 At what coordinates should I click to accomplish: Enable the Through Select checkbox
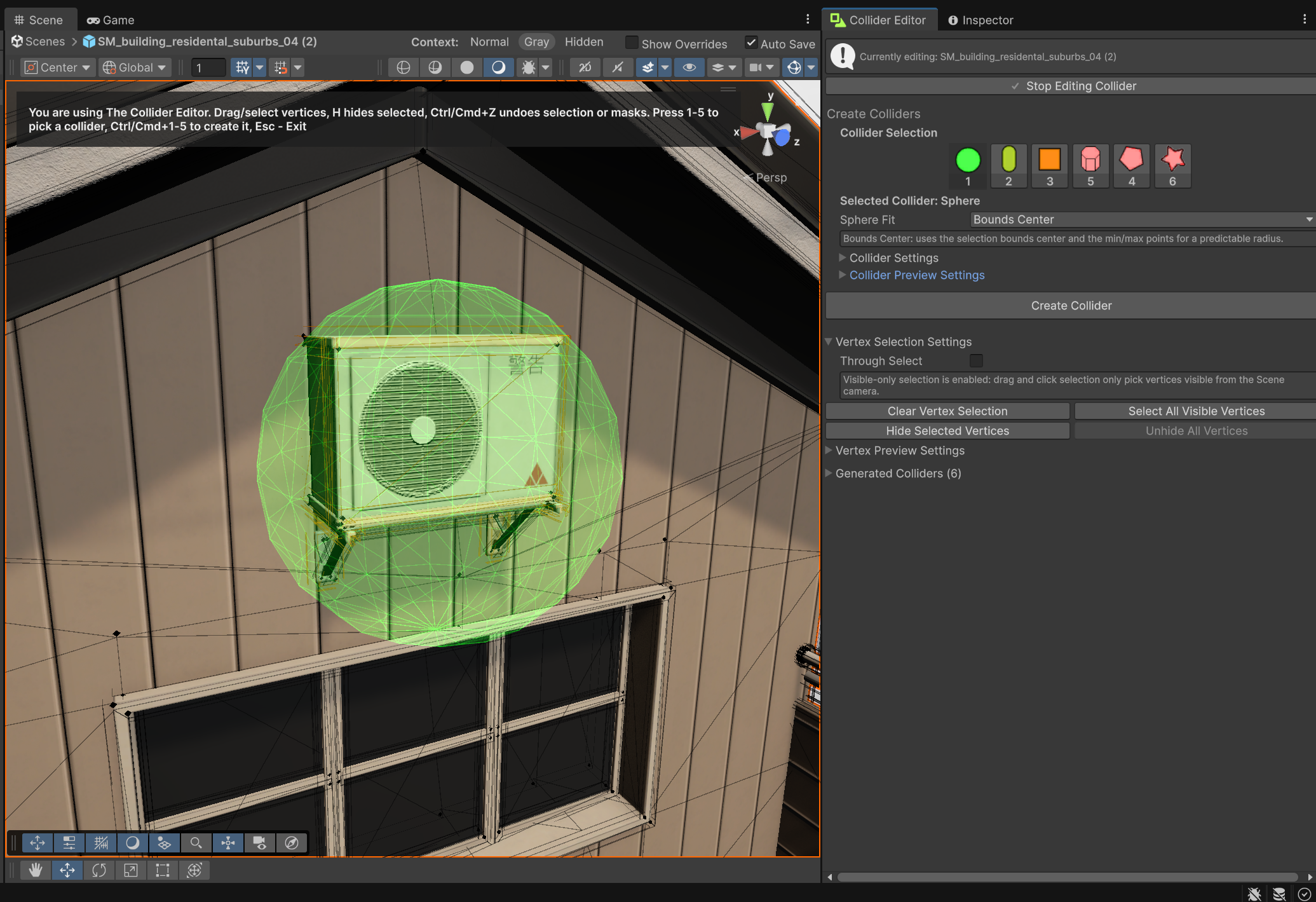[976, 361]
